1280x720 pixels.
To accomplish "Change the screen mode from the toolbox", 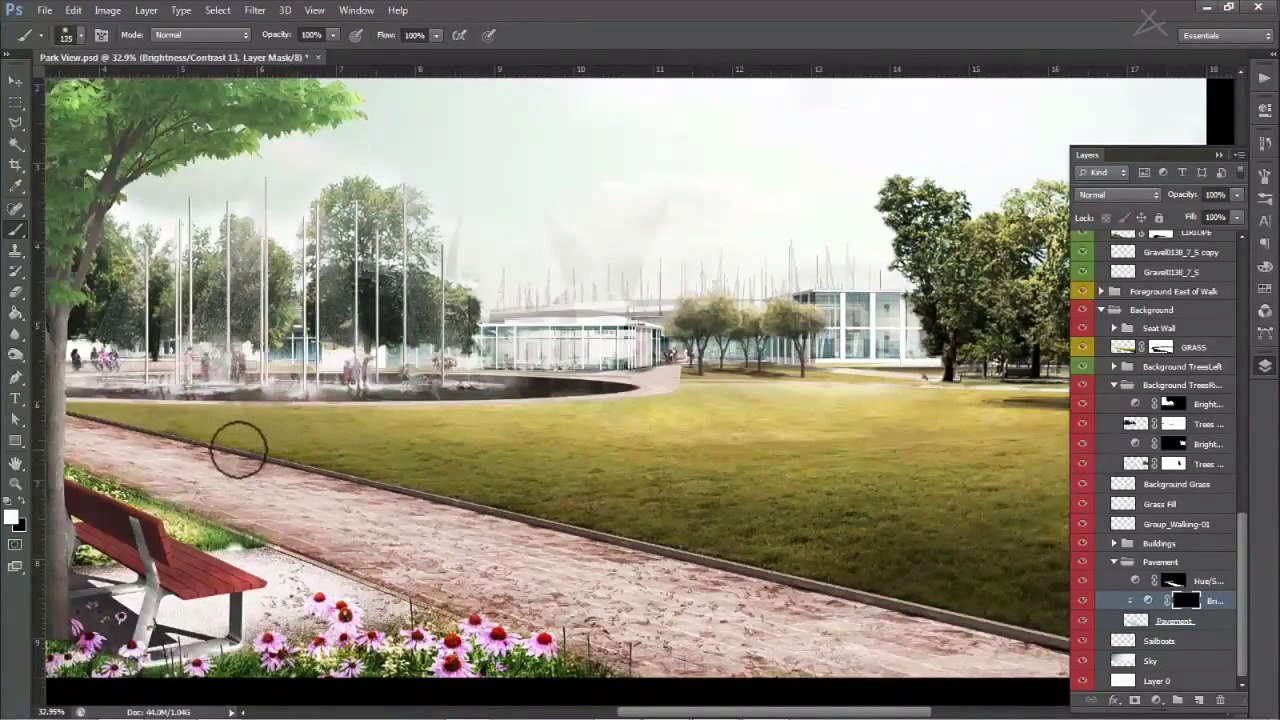I will click(15, 567).
